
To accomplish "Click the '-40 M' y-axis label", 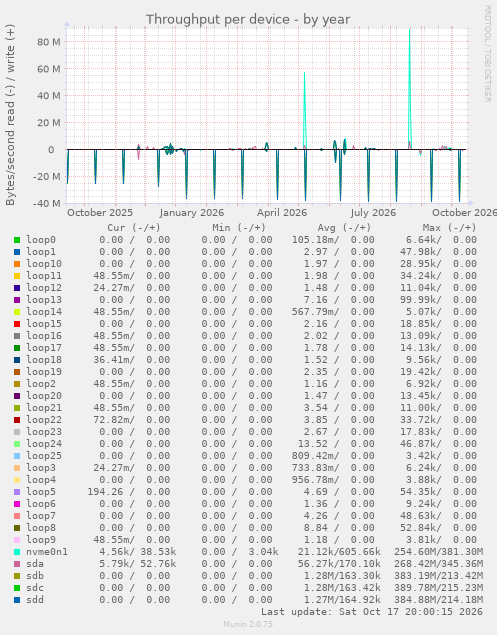I will coord(46,203).
